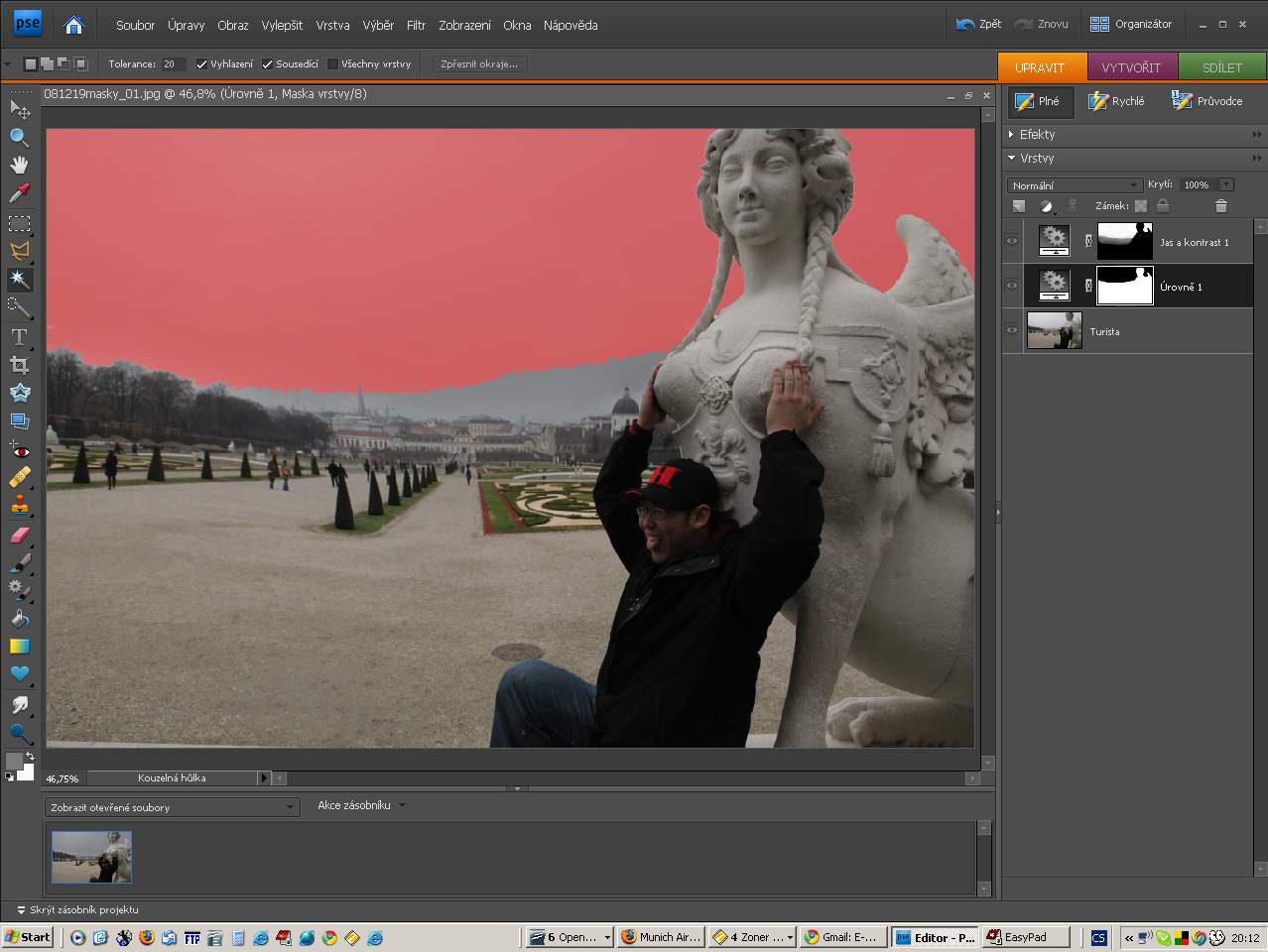This screenshot has height=952, width=1268.
Task: Switch to the VYTVOŘIT tab
Action: [1131, 67]
